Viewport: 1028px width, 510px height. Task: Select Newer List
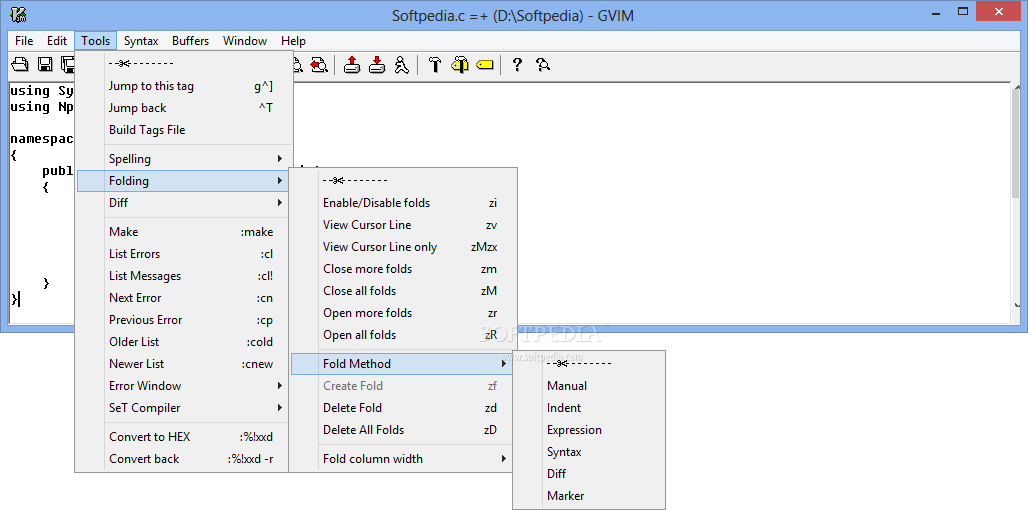[184, 364]
